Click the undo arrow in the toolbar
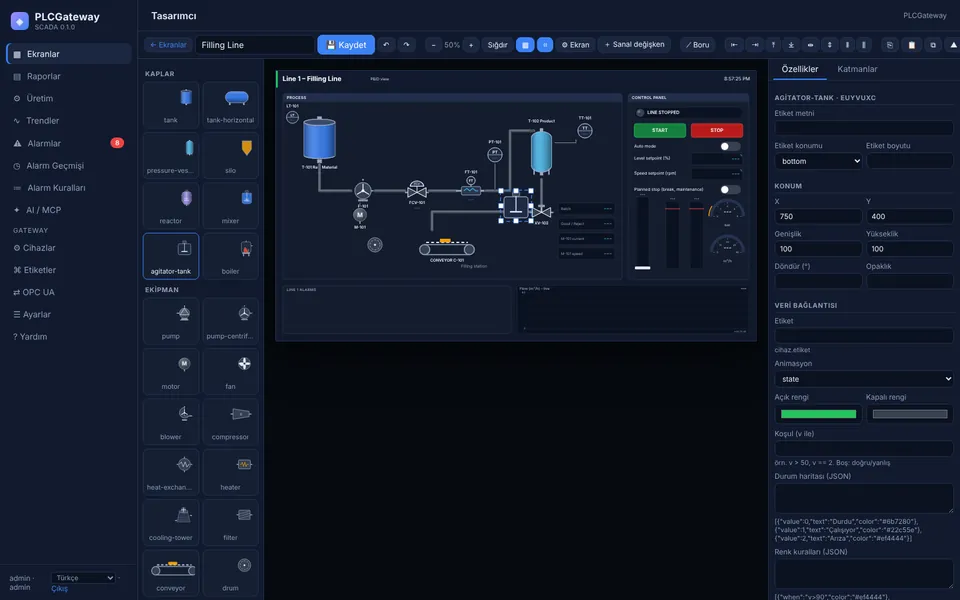 386,45
